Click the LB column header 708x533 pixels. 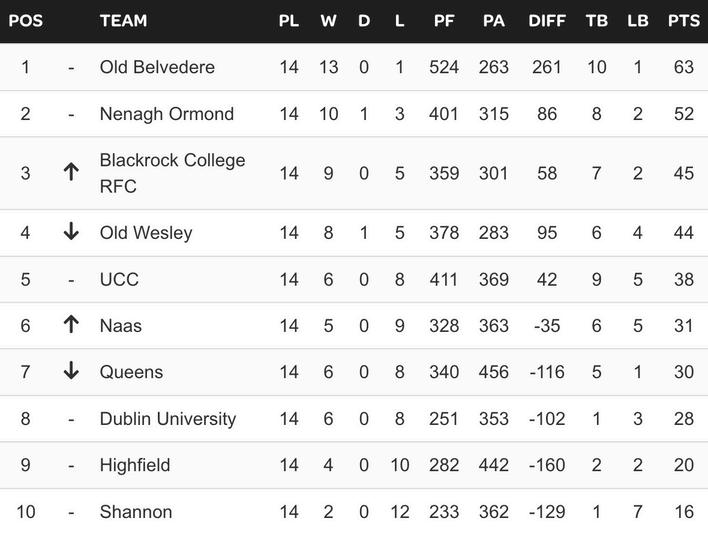(x=638, y=21)
